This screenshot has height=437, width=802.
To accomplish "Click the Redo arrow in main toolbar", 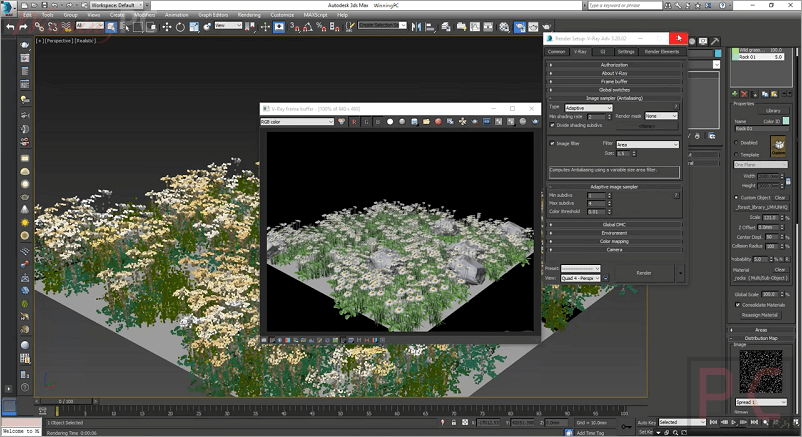I will (x=23, y=26).
